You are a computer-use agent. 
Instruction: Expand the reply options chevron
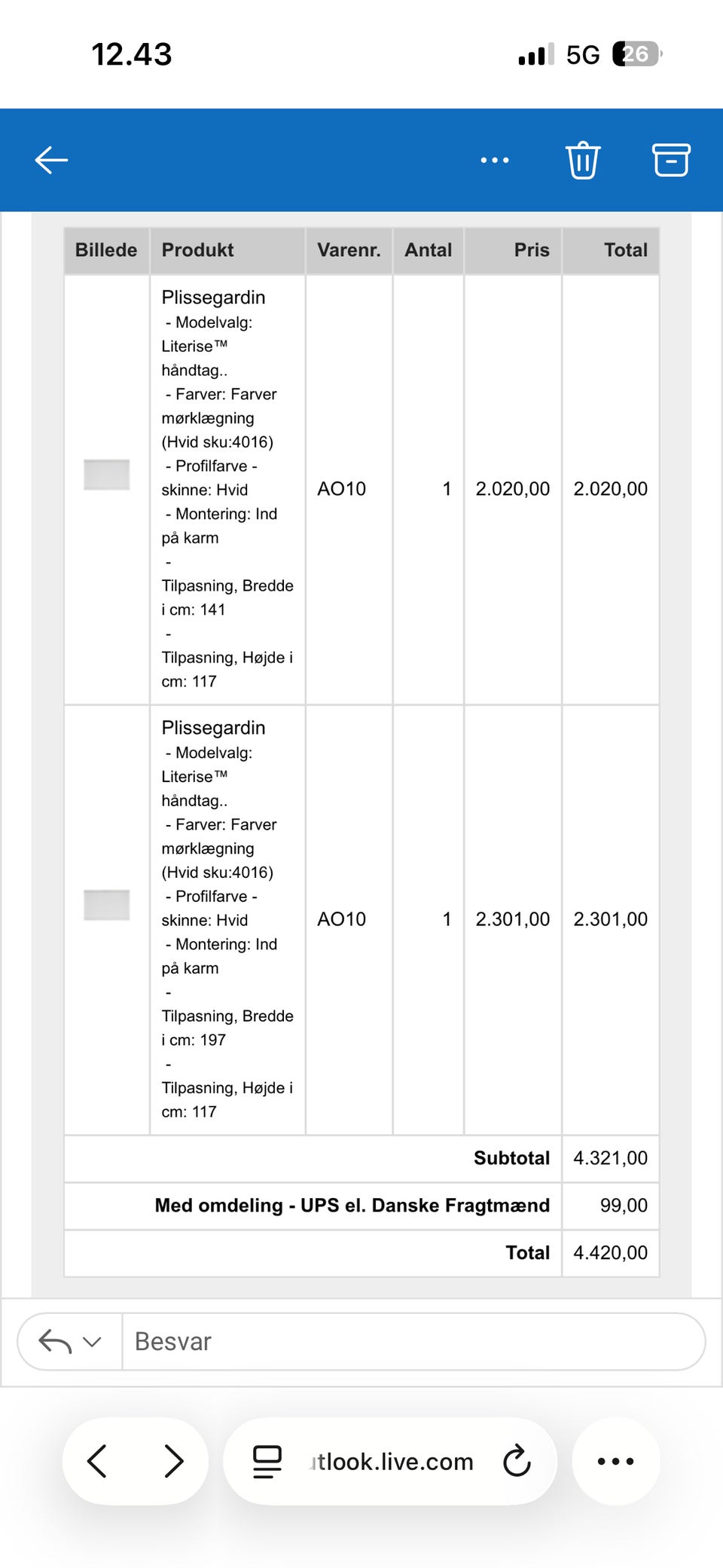pyautogui.click(x=92, y=1341)
